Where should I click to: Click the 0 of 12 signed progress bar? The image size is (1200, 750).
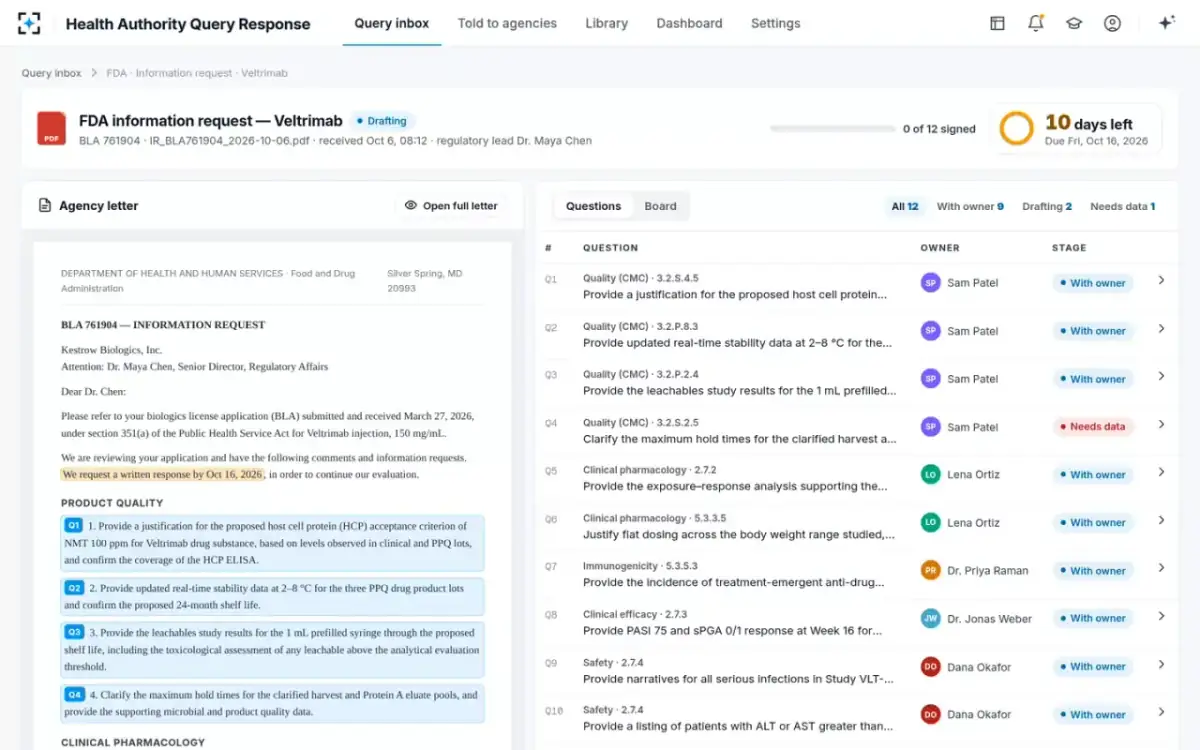tap(832, 129)
